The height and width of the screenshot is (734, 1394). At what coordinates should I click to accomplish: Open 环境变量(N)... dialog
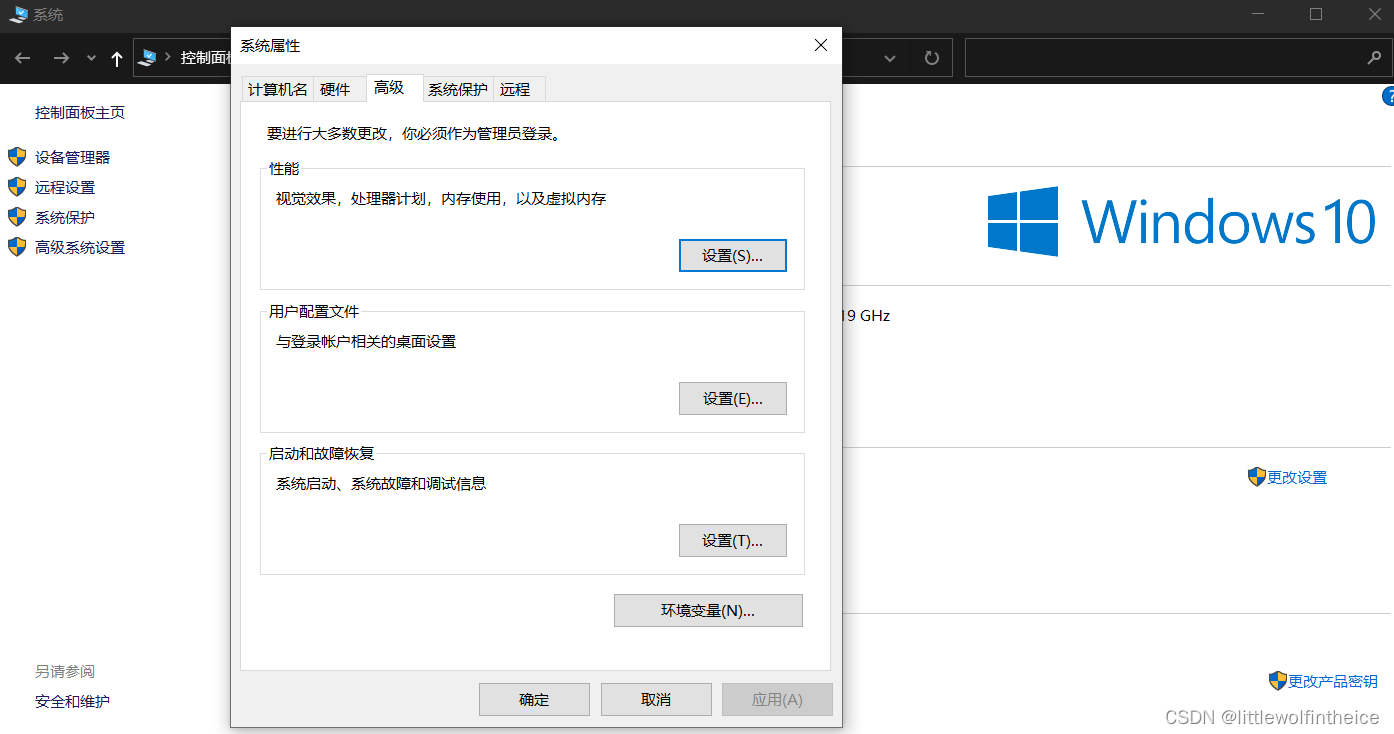[x=708, y=610]
